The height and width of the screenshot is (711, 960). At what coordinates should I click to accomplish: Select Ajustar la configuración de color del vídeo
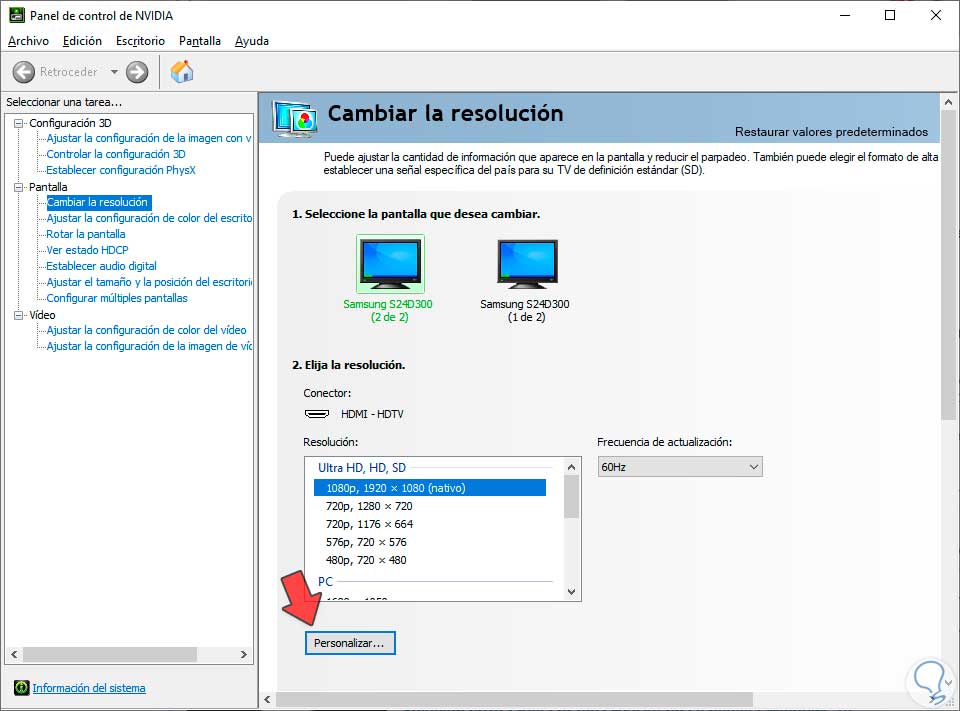click(146, 330)
